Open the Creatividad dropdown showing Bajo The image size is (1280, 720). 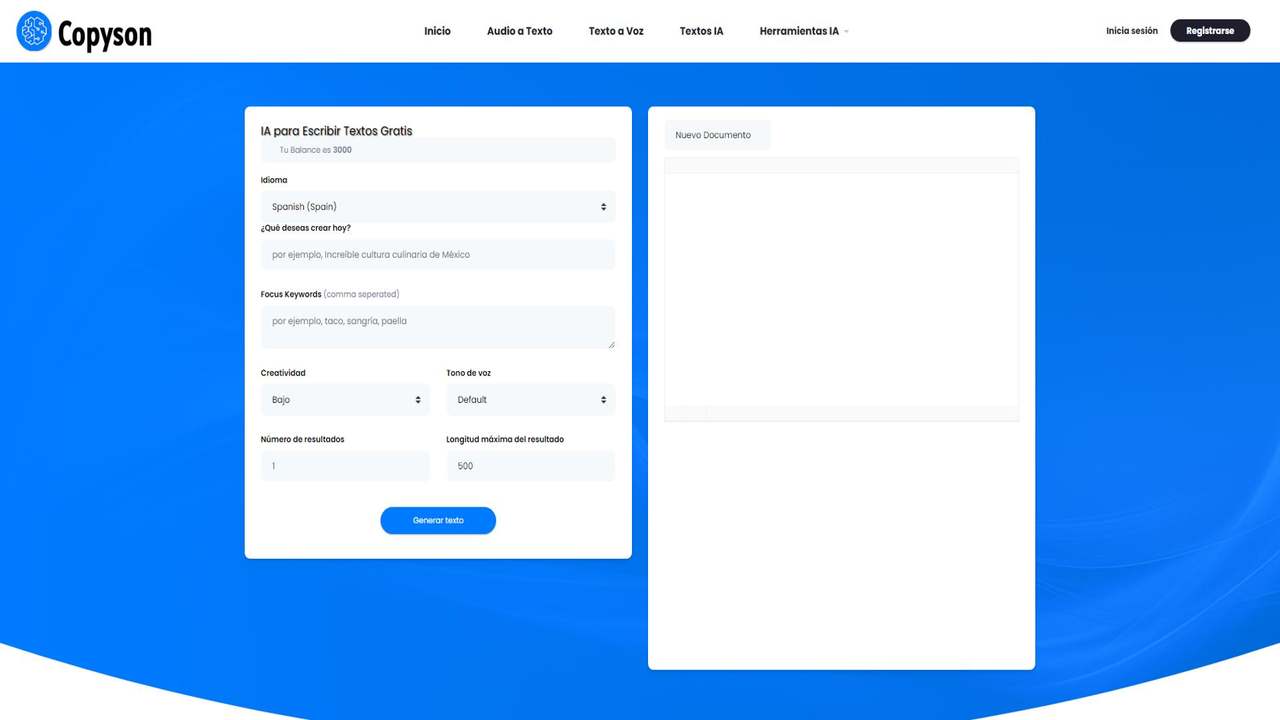click(345, 400)
